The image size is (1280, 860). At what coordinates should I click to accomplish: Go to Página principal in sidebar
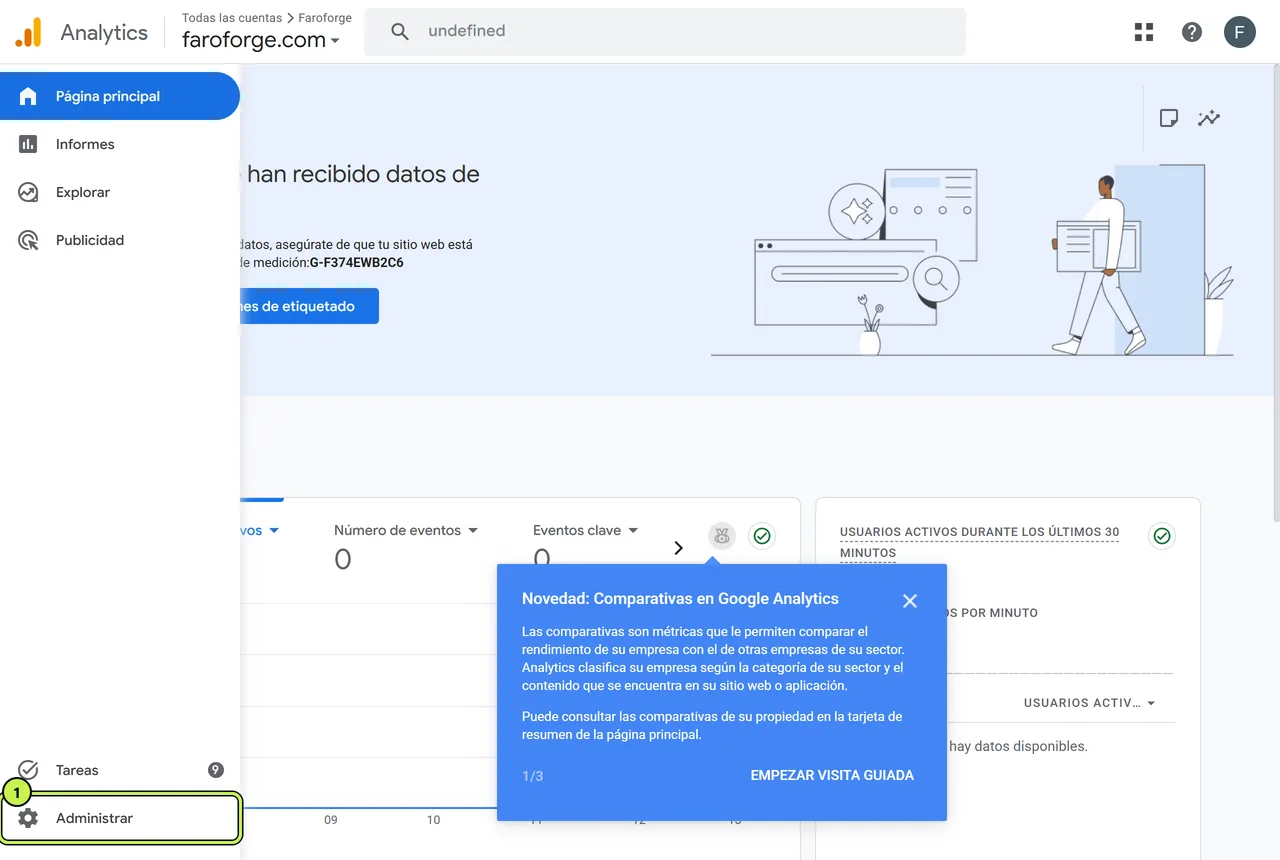coord(120,96)
